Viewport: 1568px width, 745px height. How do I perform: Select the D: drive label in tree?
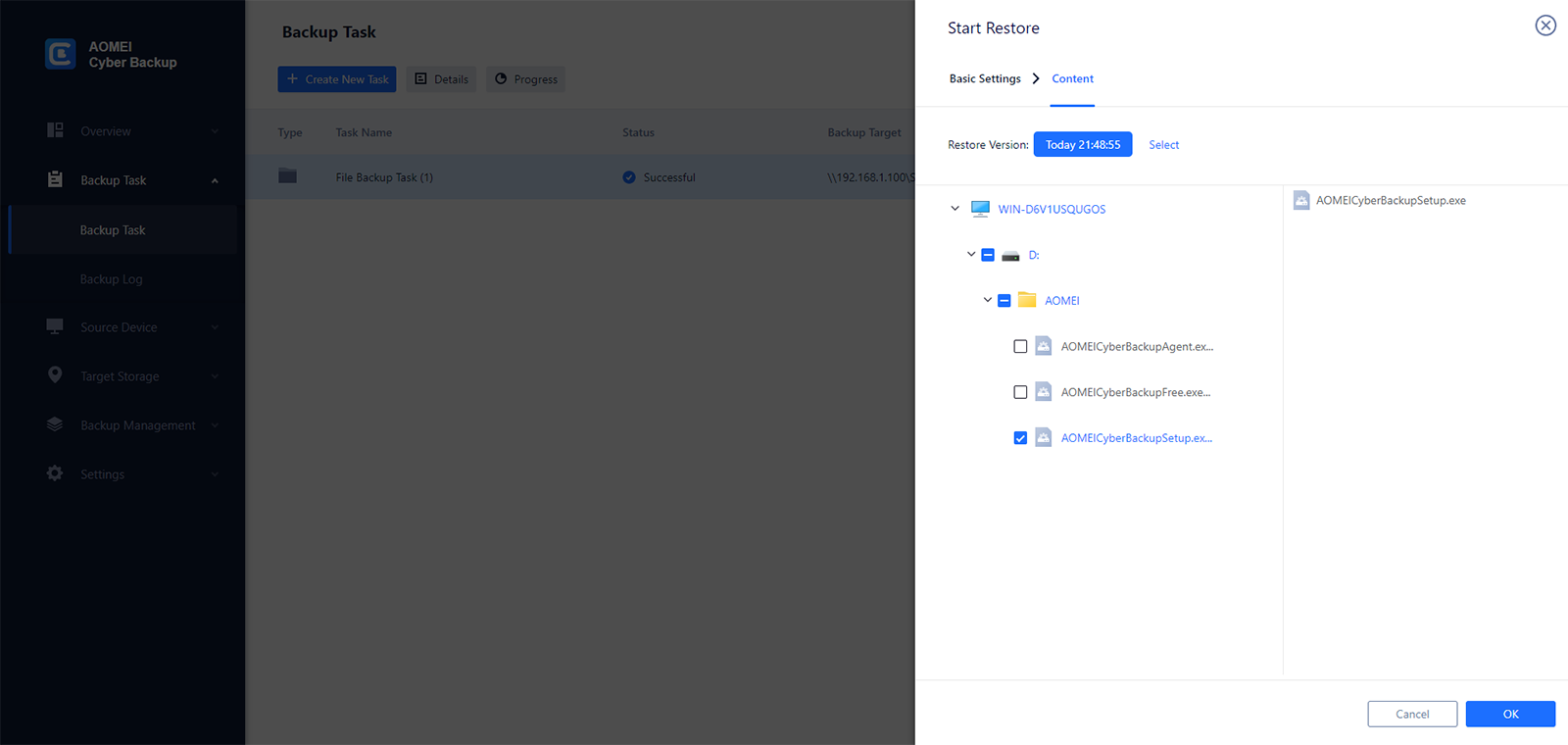[x=1034, y=255]
